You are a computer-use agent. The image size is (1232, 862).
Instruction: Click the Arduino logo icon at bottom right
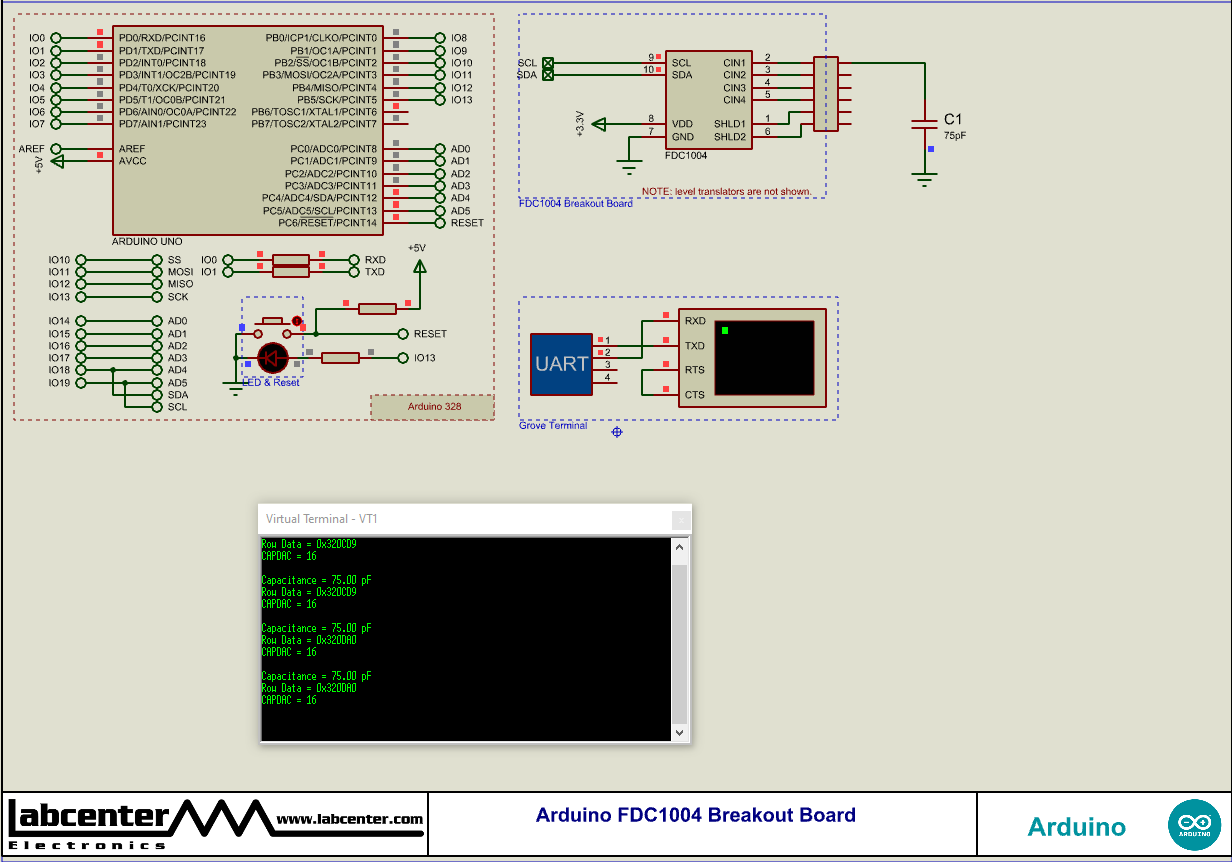pos(1196,823)
